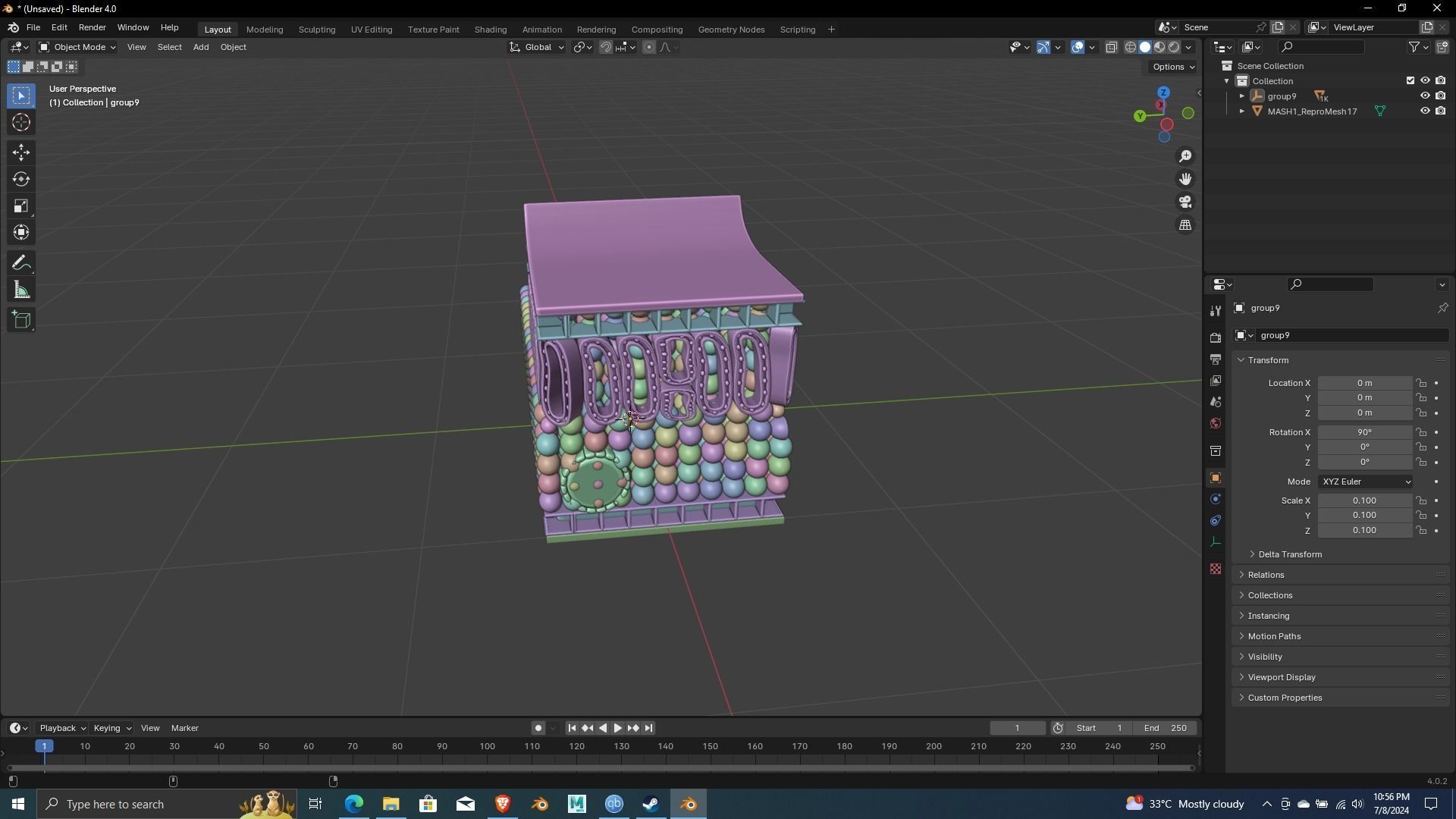Open the Render menu
Screen dimensions: 1456x819
pyautogui.click(x=92, y=27)
